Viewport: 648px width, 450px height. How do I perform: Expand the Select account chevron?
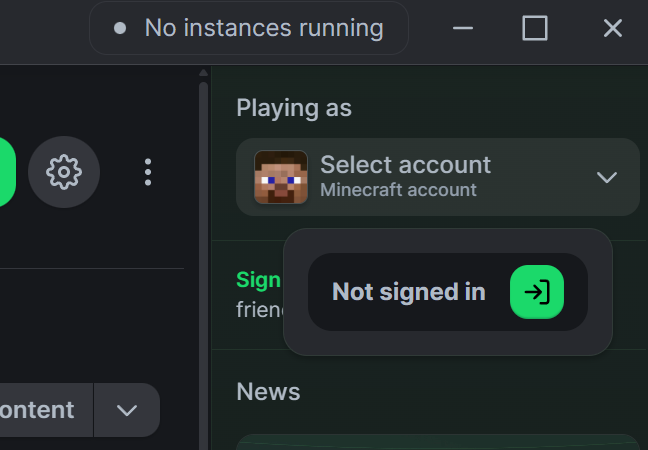(x=606, y=177)
